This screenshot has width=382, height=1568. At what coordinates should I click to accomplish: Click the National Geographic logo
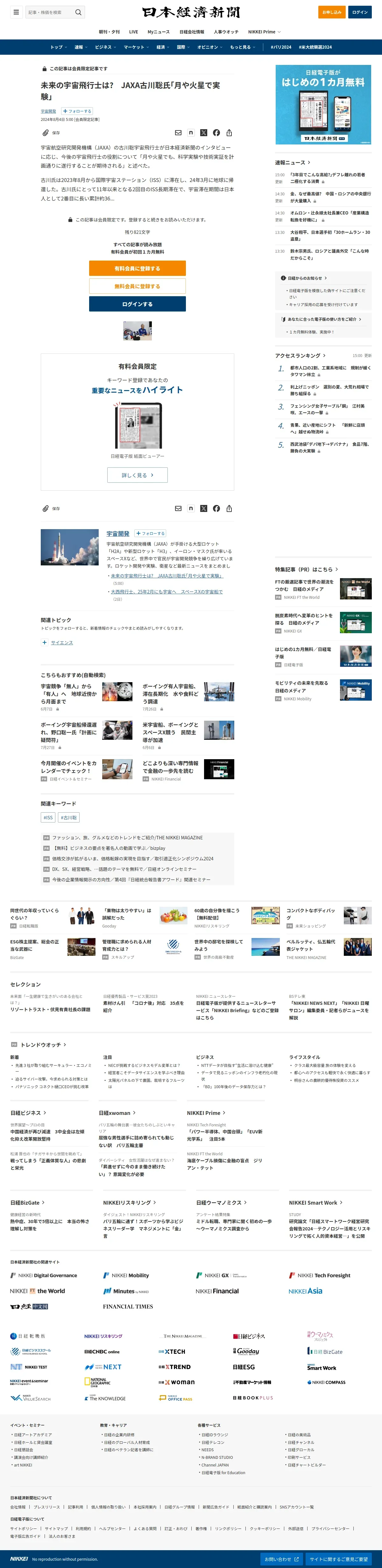point(97,1382)
